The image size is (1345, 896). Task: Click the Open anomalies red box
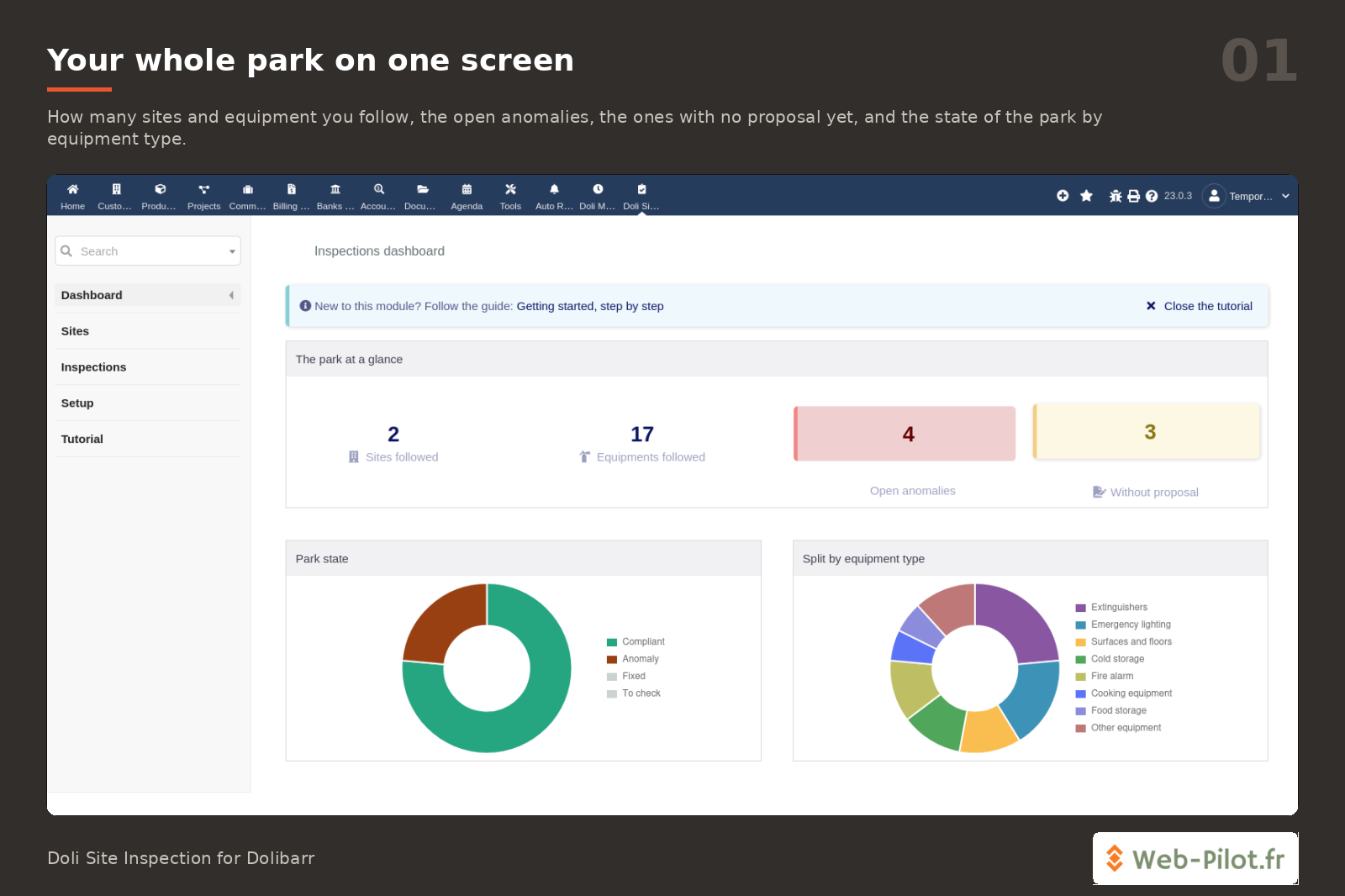pyautogui.click(x=905, y=434)
